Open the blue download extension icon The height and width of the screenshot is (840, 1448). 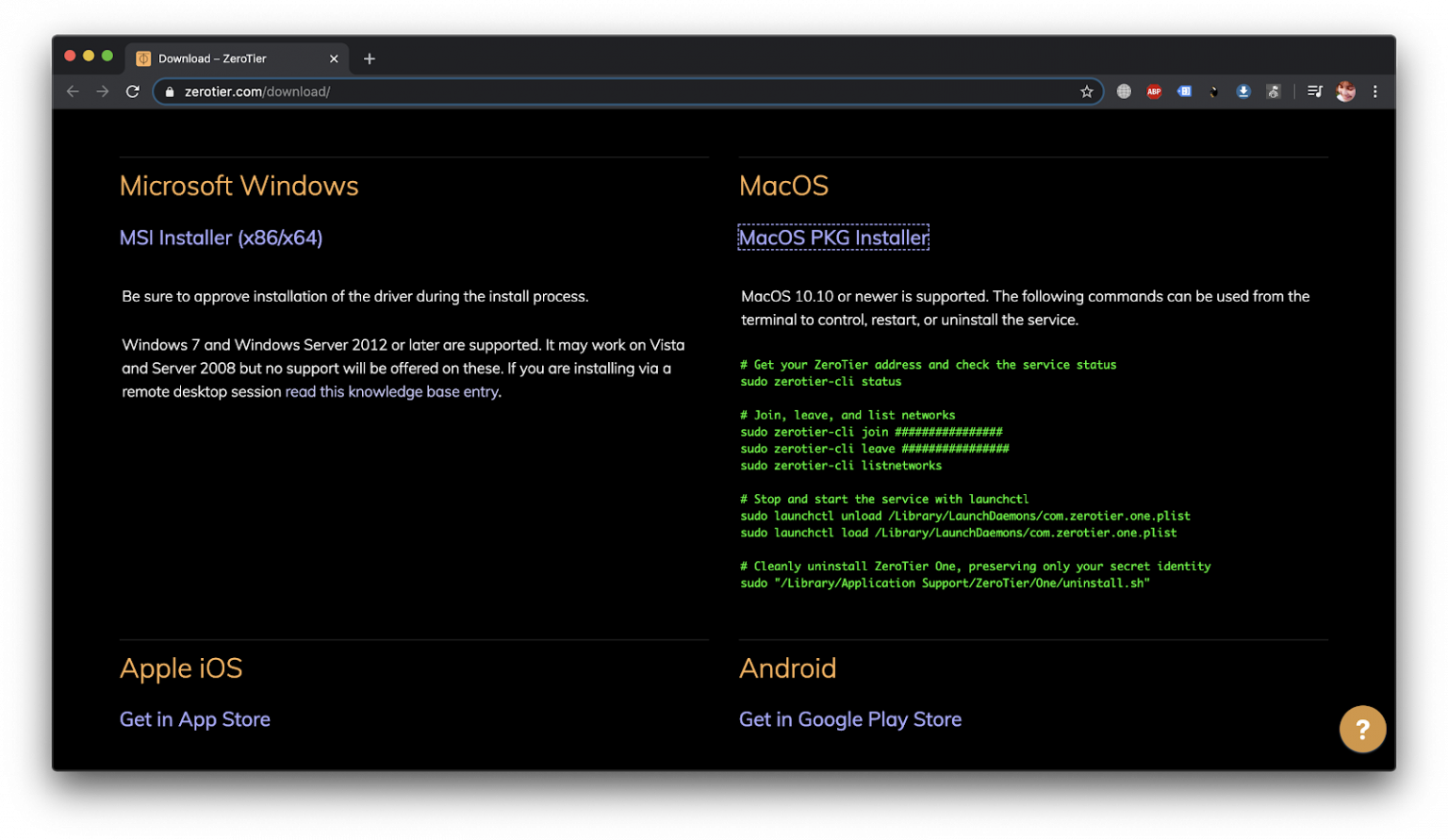(1243, 91)
